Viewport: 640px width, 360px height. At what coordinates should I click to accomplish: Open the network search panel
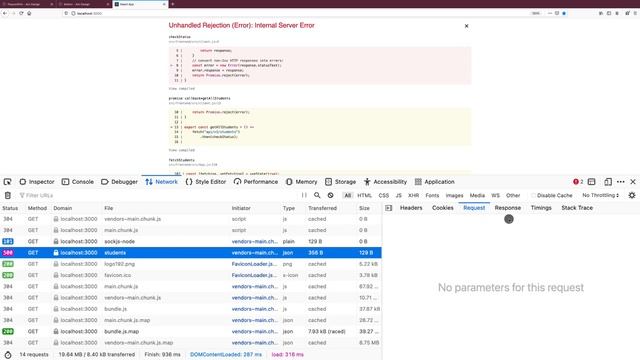pyautogui.click(x=317, y=195)
